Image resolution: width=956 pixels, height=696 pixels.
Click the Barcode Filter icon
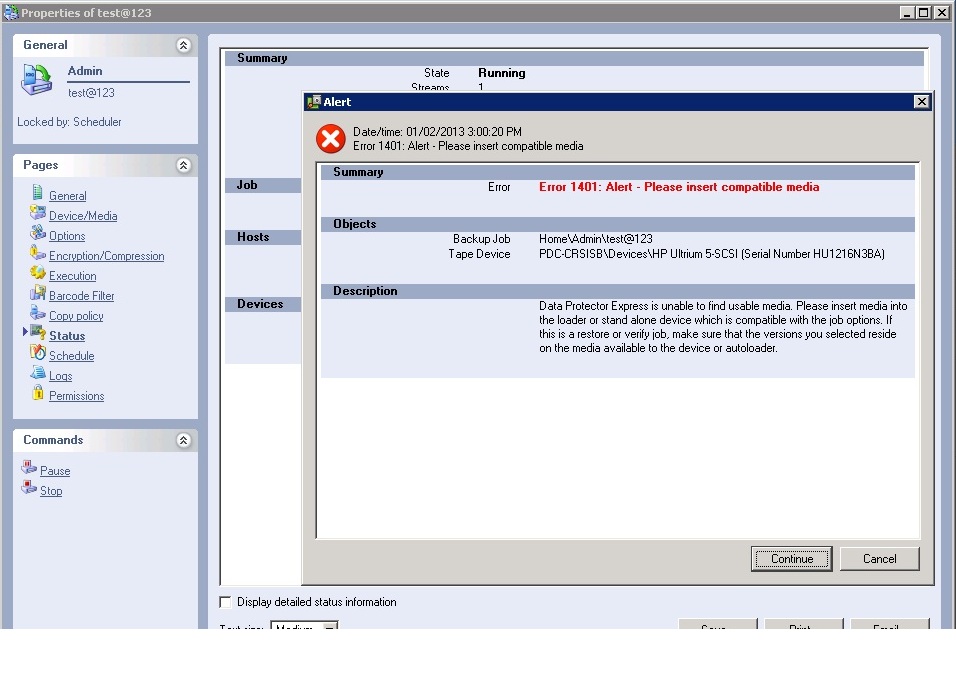coord(38,293)
